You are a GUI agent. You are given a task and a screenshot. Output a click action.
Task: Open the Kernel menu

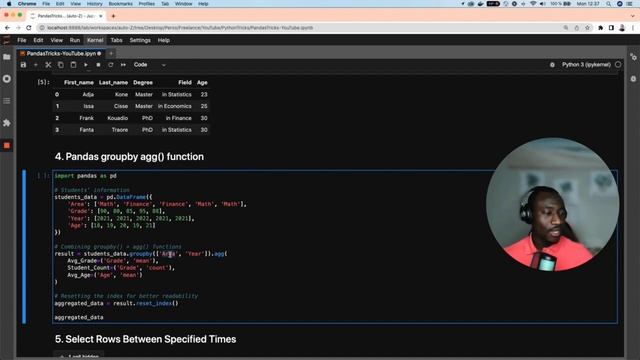click(95, 40)
